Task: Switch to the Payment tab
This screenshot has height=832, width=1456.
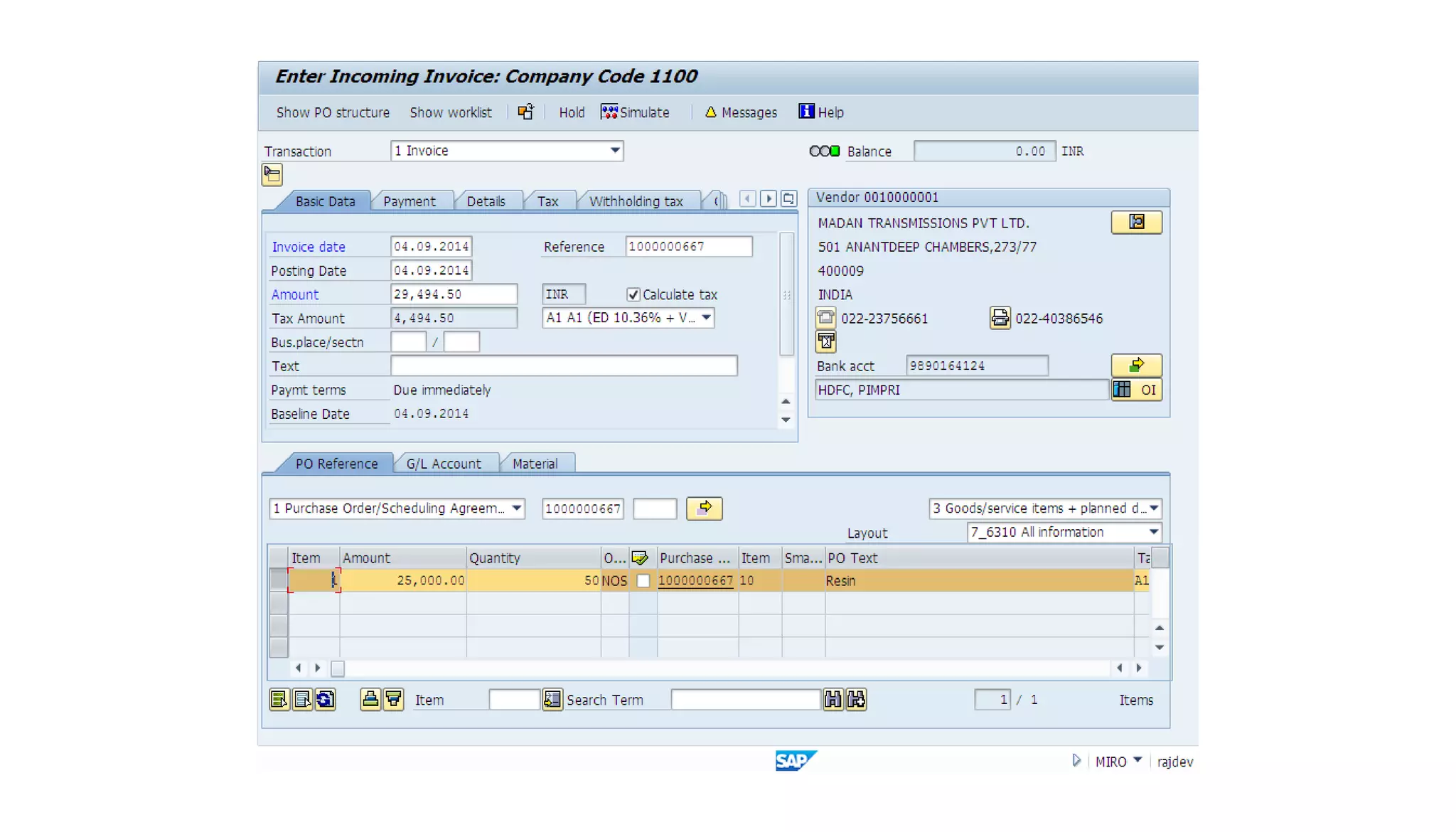Action: click(409, 201)
